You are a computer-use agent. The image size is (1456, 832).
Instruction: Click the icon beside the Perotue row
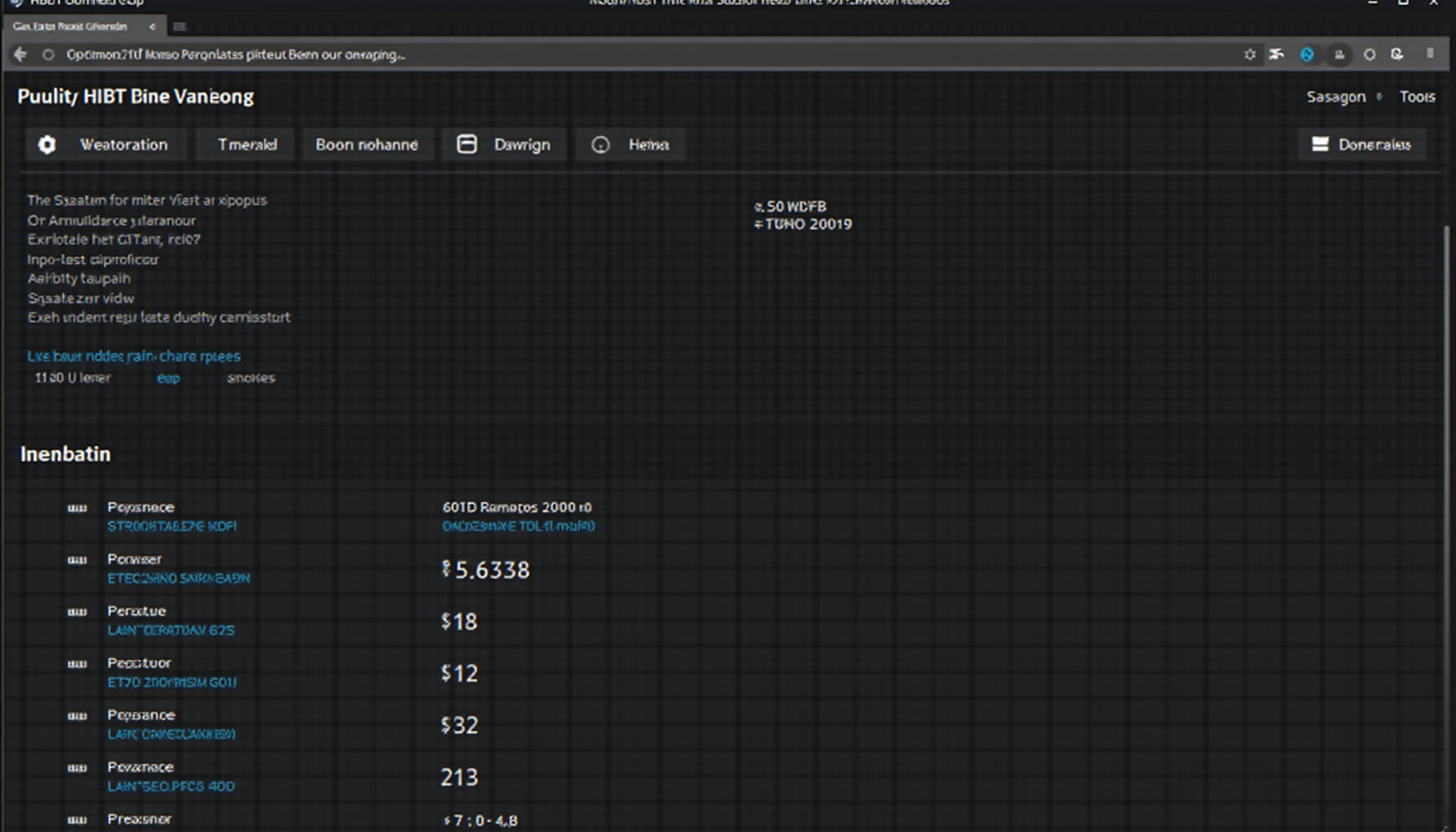[77, 612]
